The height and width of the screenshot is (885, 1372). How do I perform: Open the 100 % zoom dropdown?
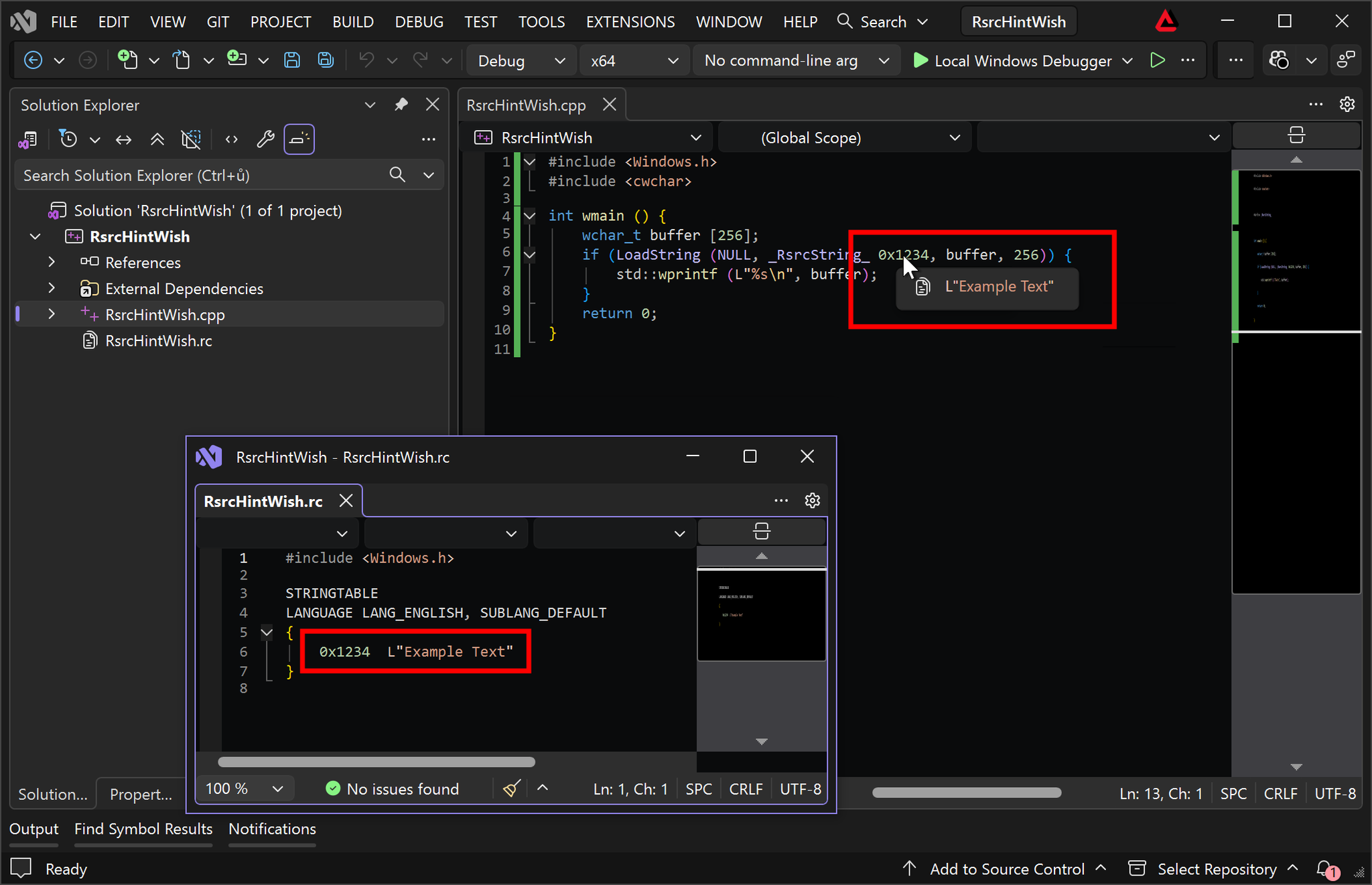[x=244, y=789]
